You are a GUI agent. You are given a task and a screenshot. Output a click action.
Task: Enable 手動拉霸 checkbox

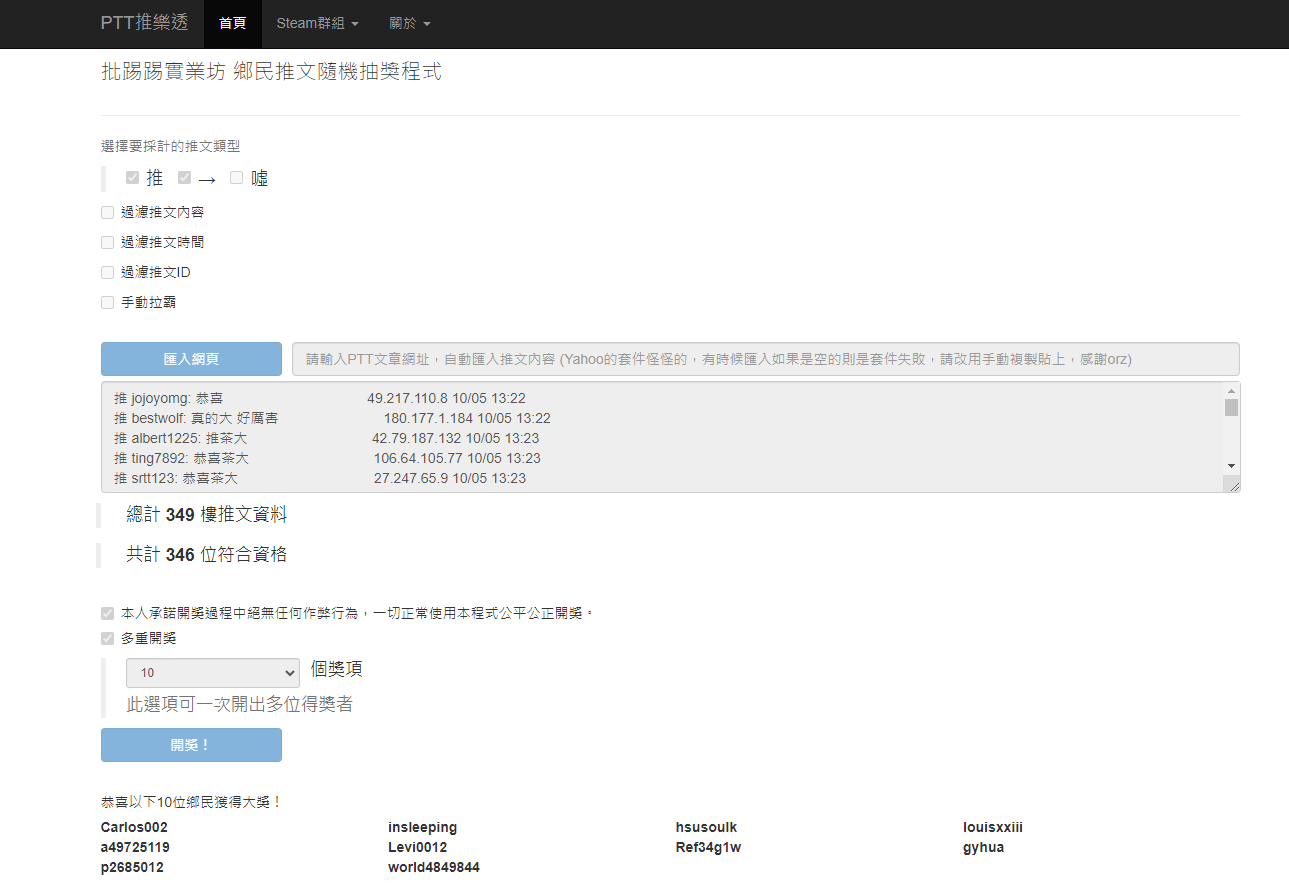click(x=107, y=302)
